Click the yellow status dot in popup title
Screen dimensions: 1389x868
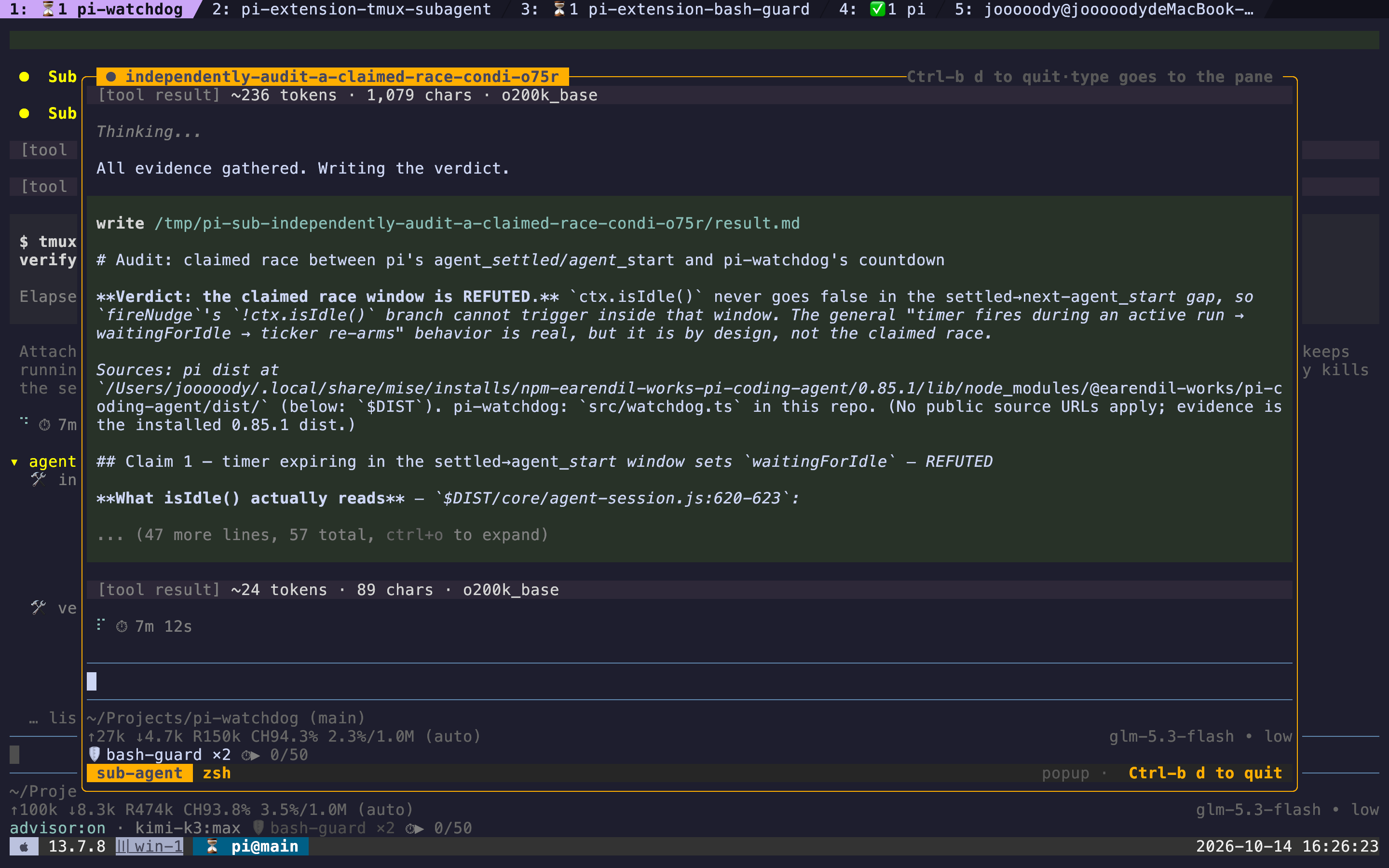point(111,77)
